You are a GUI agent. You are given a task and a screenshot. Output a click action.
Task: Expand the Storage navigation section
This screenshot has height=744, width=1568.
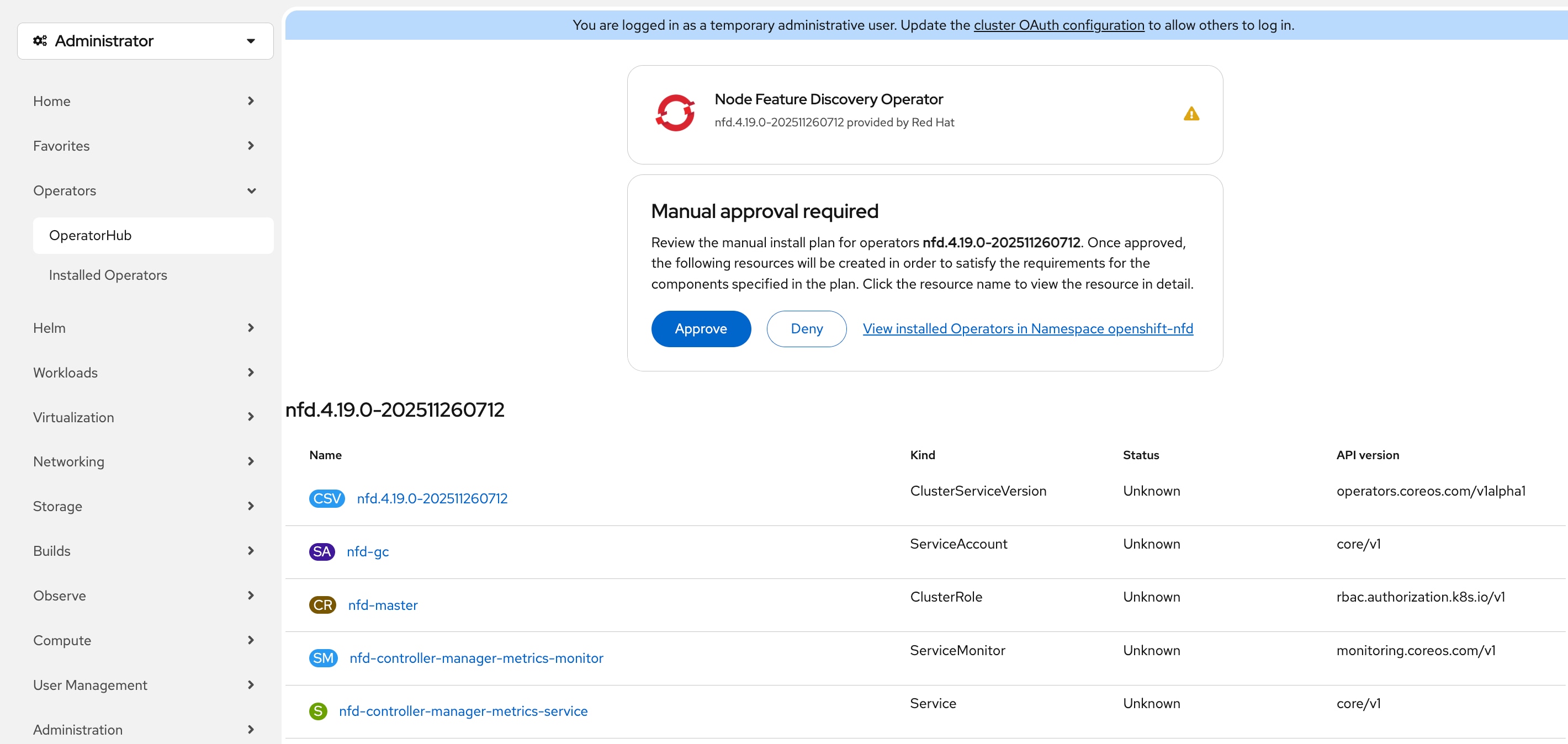[145, 506]
